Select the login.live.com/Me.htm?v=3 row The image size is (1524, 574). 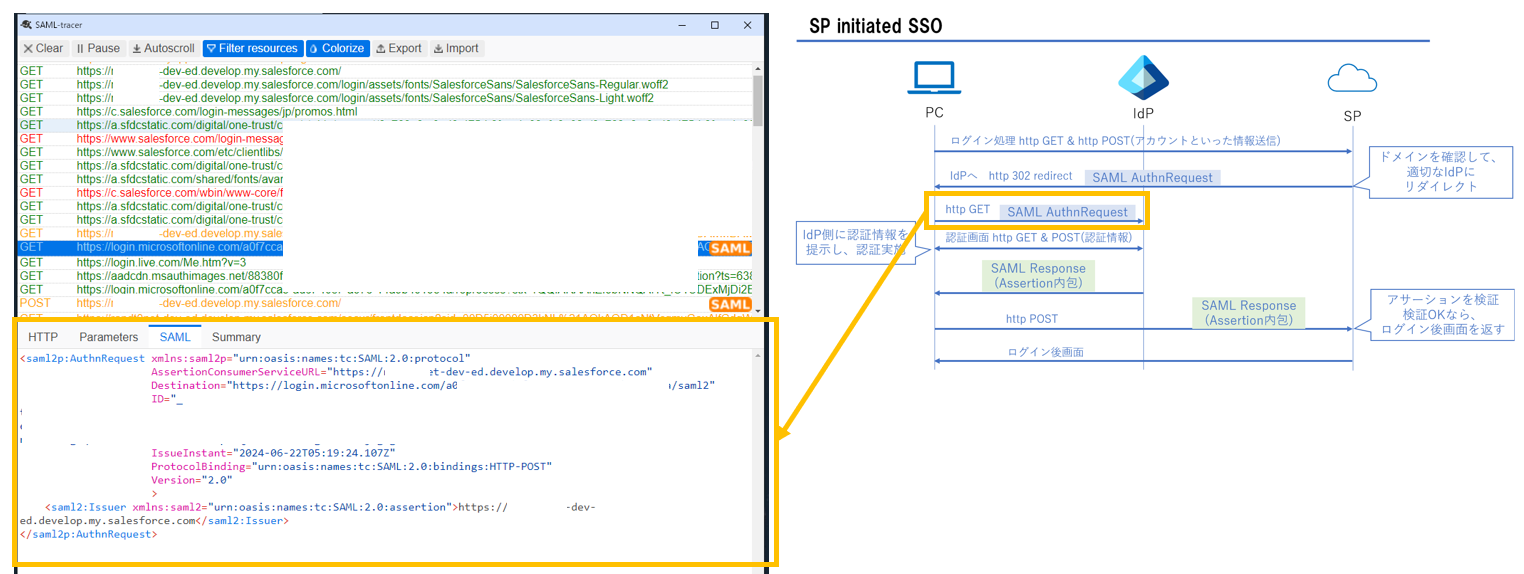tap(384, 262)
